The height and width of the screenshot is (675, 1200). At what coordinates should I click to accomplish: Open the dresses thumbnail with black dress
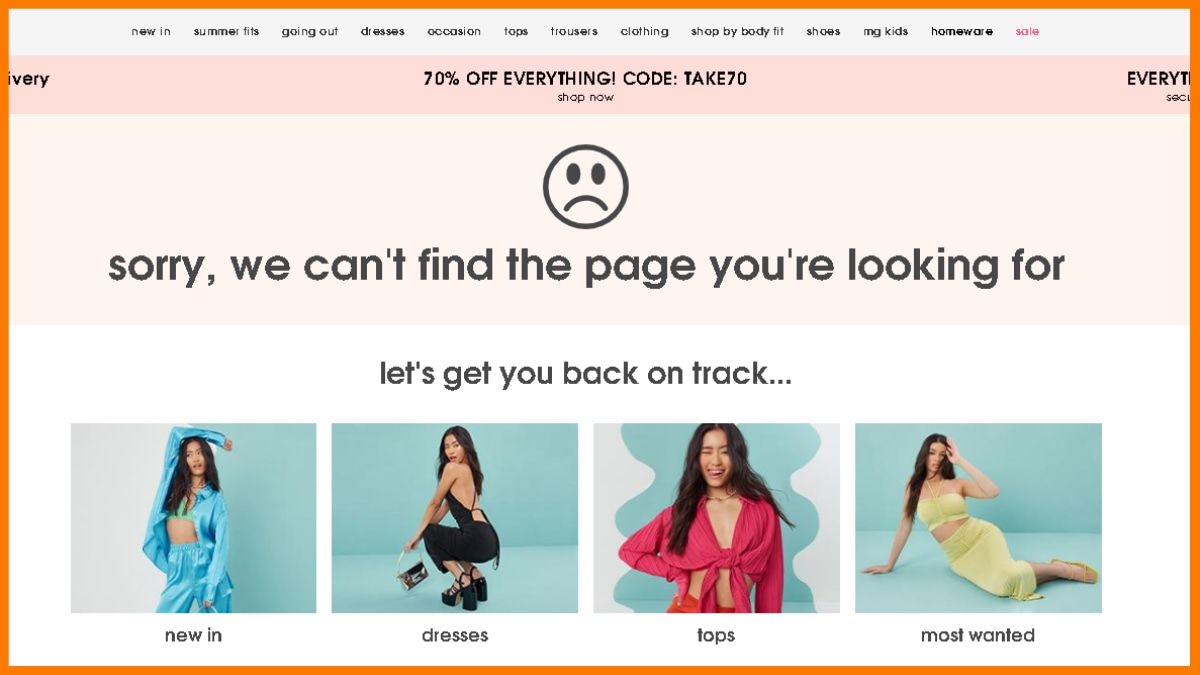[x=455, y=518]
